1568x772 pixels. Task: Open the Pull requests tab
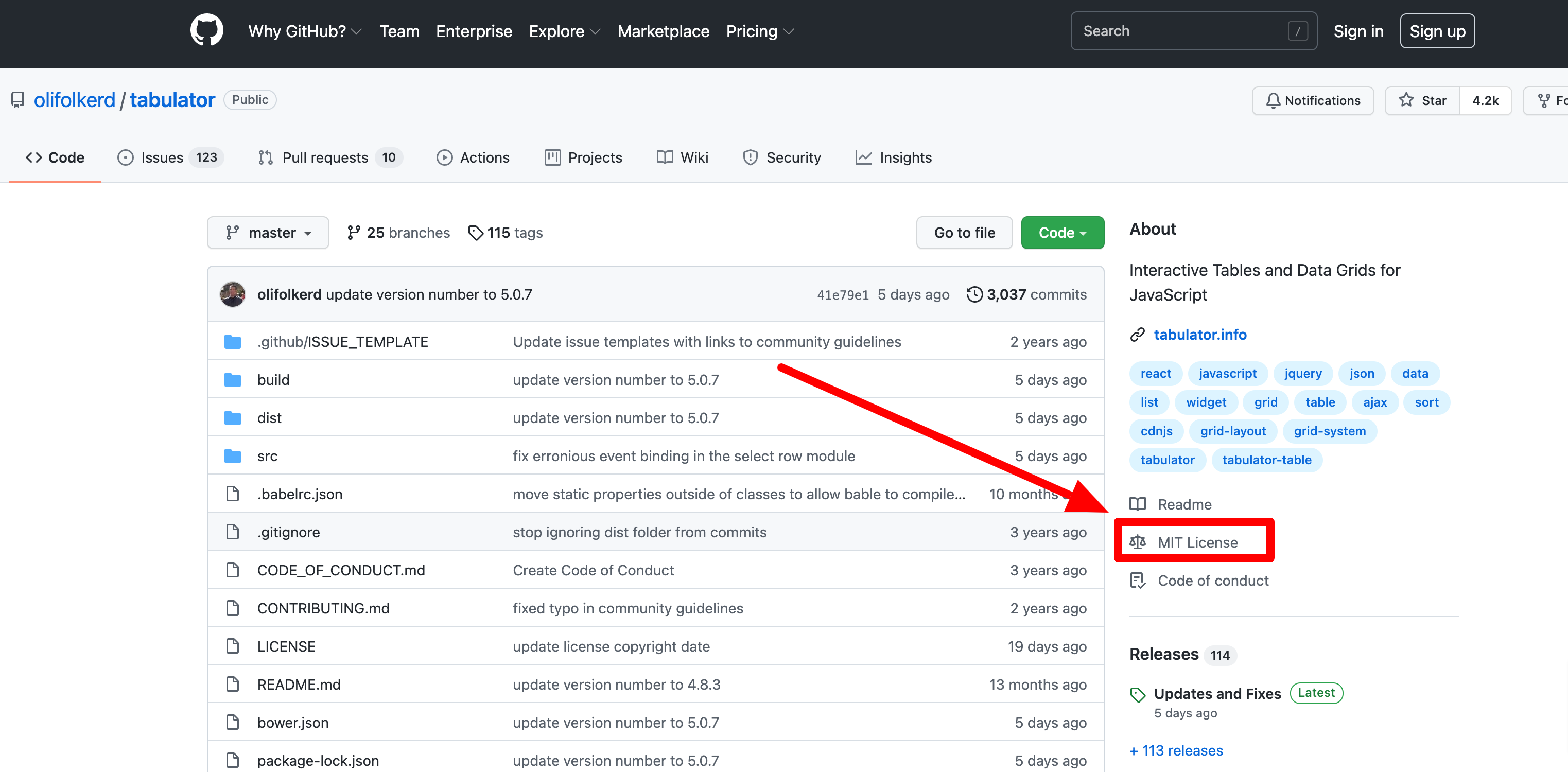coord(325,157)
